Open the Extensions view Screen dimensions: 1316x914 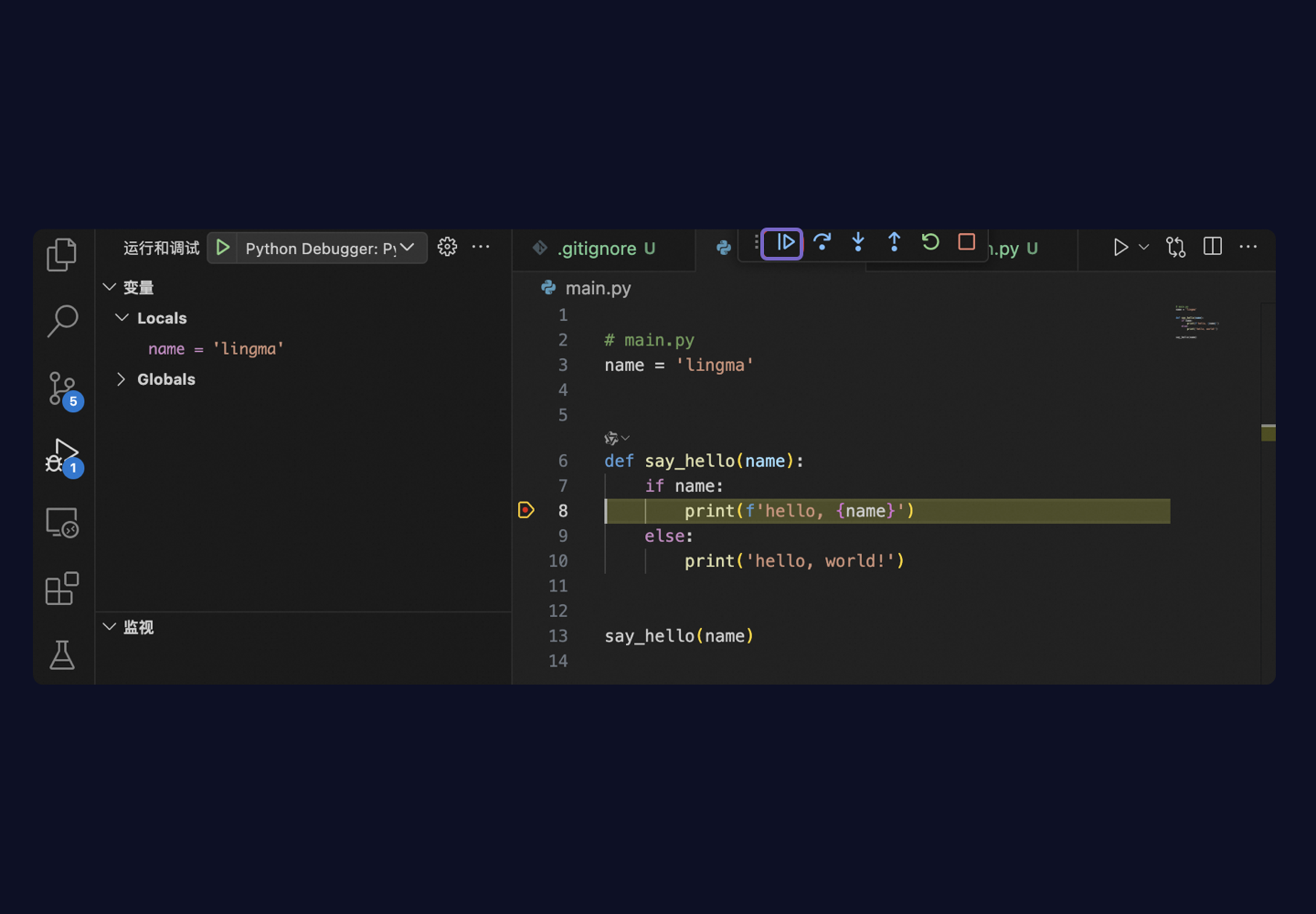click(x=62, y=589)
